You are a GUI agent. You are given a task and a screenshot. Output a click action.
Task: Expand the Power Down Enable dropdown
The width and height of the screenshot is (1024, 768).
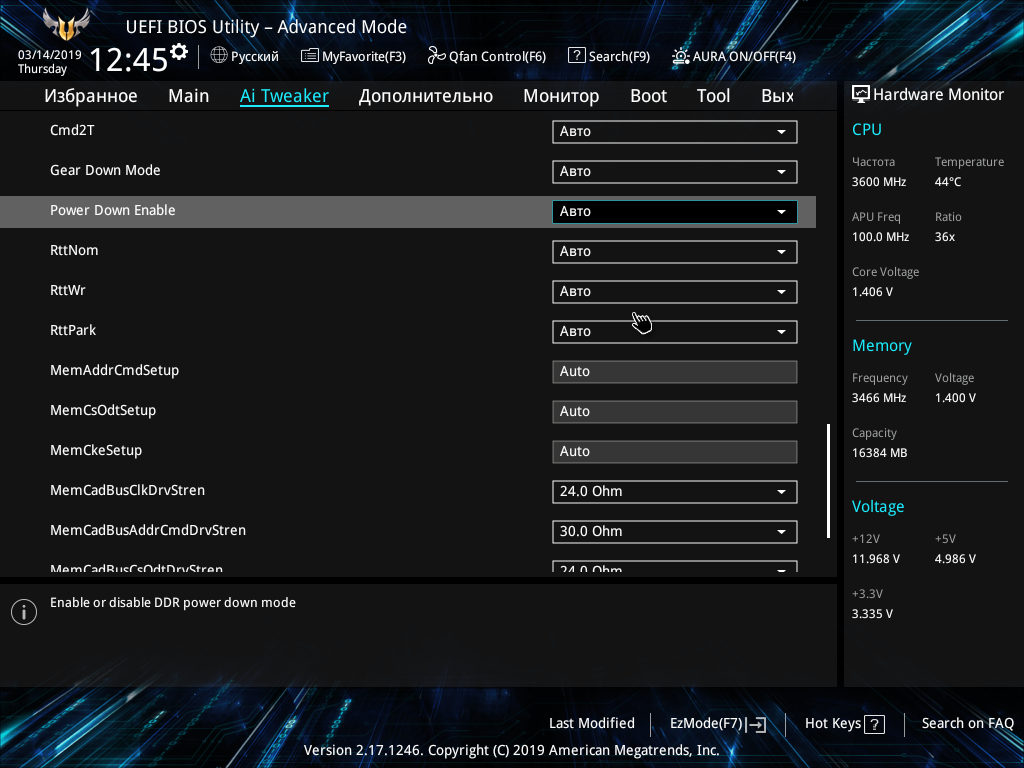[x=675, y=212]
